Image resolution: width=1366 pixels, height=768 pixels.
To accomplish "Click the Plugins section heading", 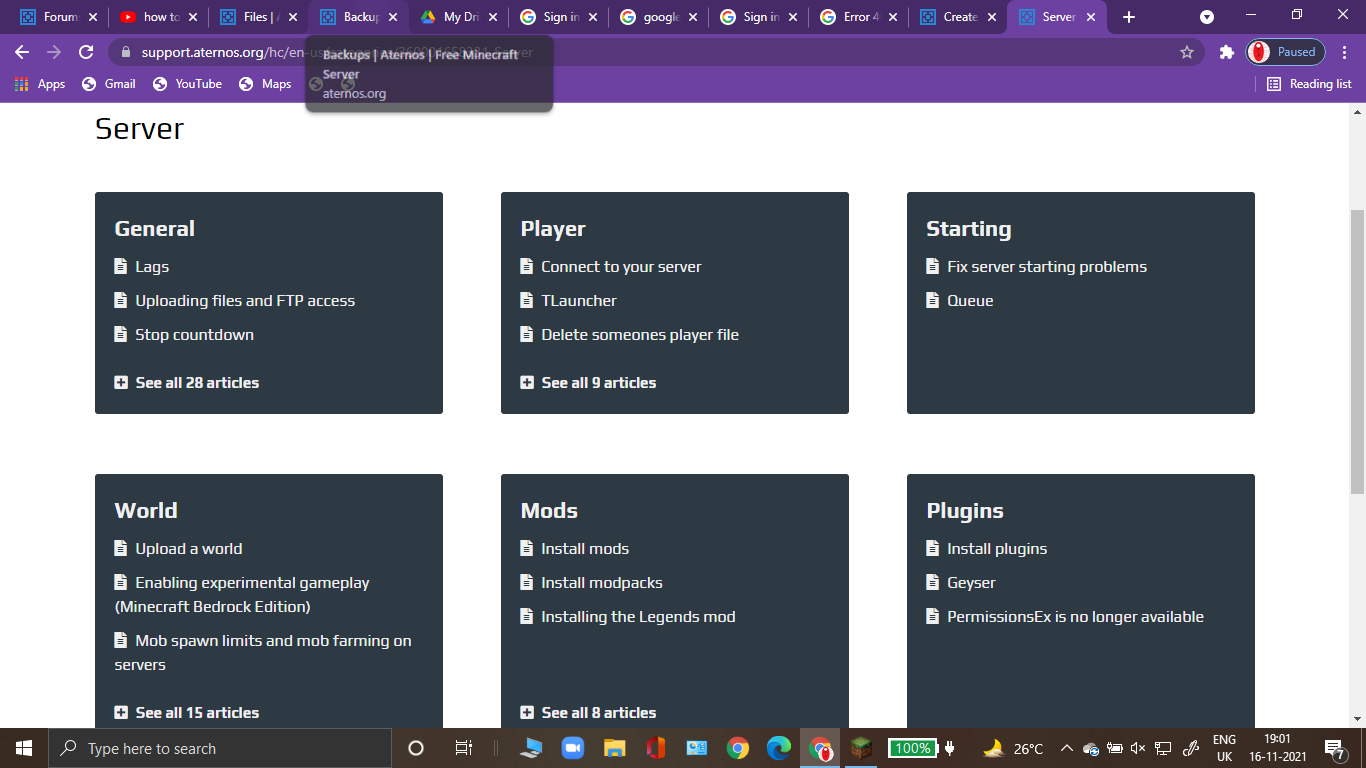I will coord(965,511).
